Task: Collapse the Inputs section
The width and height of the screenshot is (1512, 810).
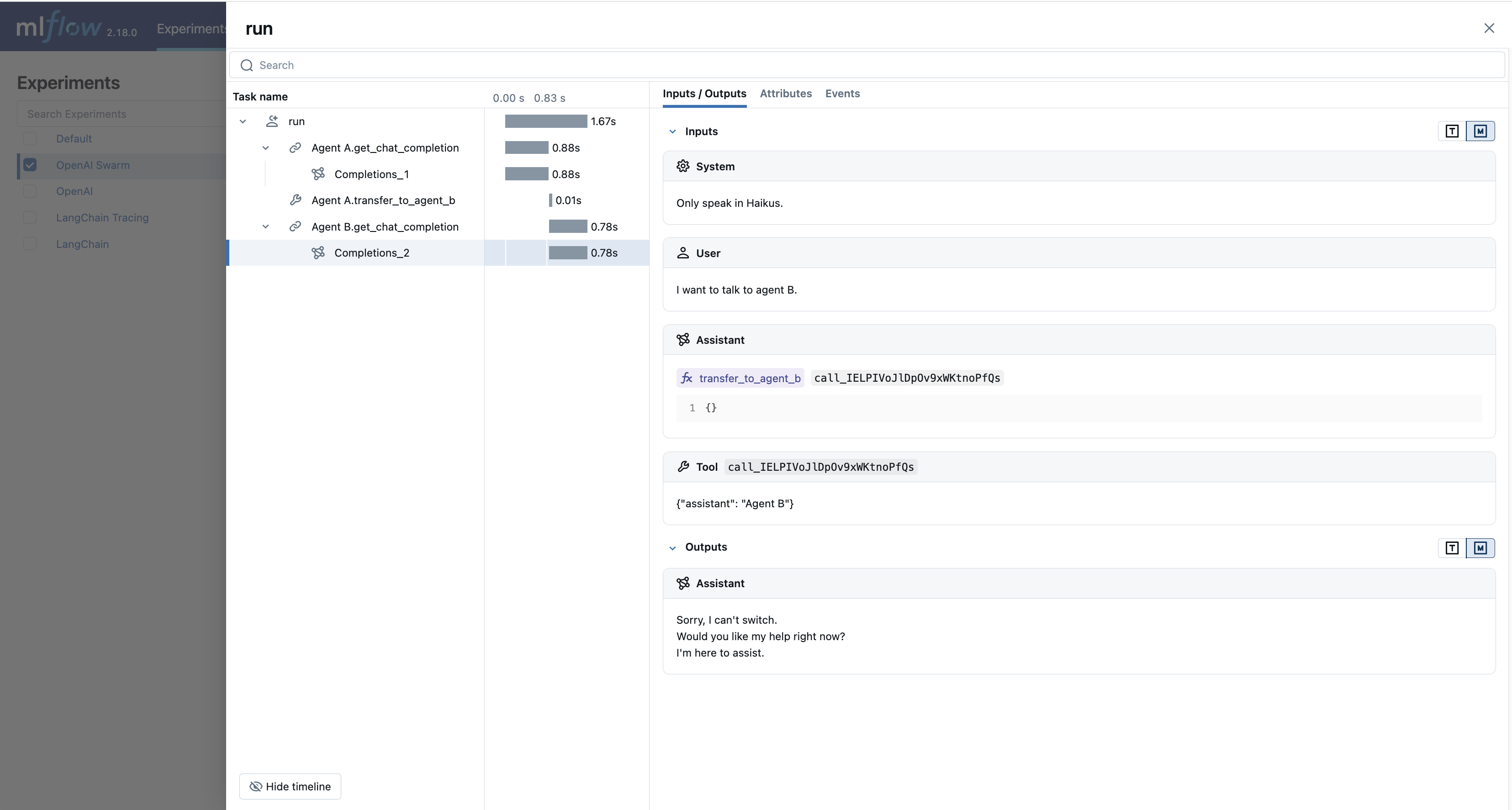Action: click(673, 131)
